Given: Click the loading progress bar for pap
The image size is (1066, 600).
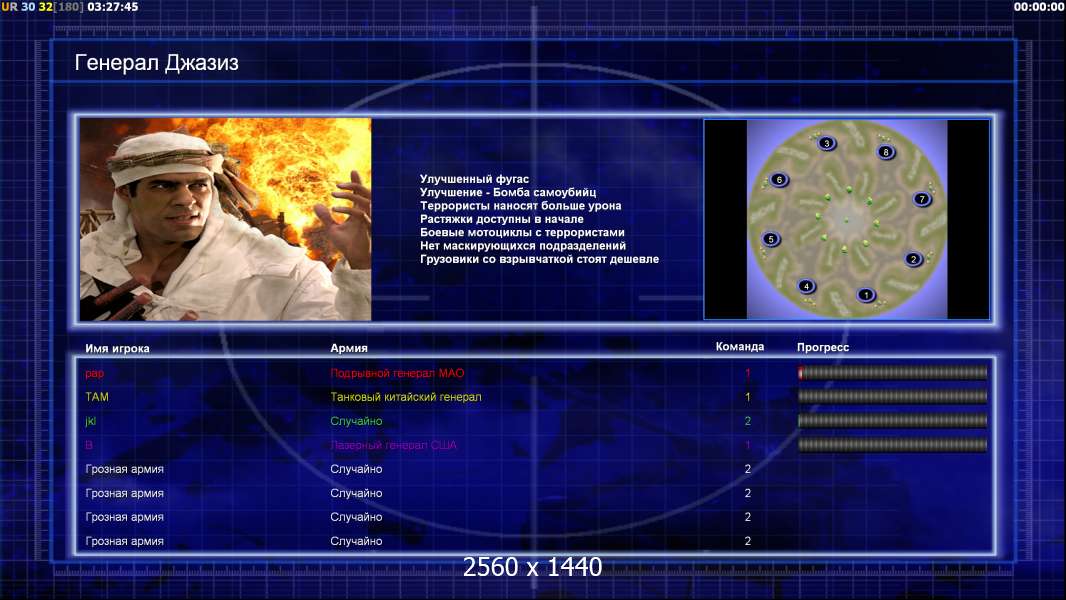Looking at the screenshot, I should point(892,372).
